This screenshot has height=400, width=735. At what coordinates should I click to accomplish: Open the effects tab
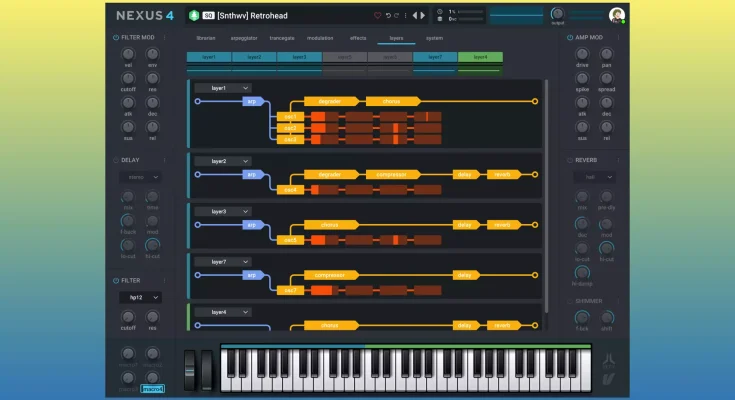point(358,38)
